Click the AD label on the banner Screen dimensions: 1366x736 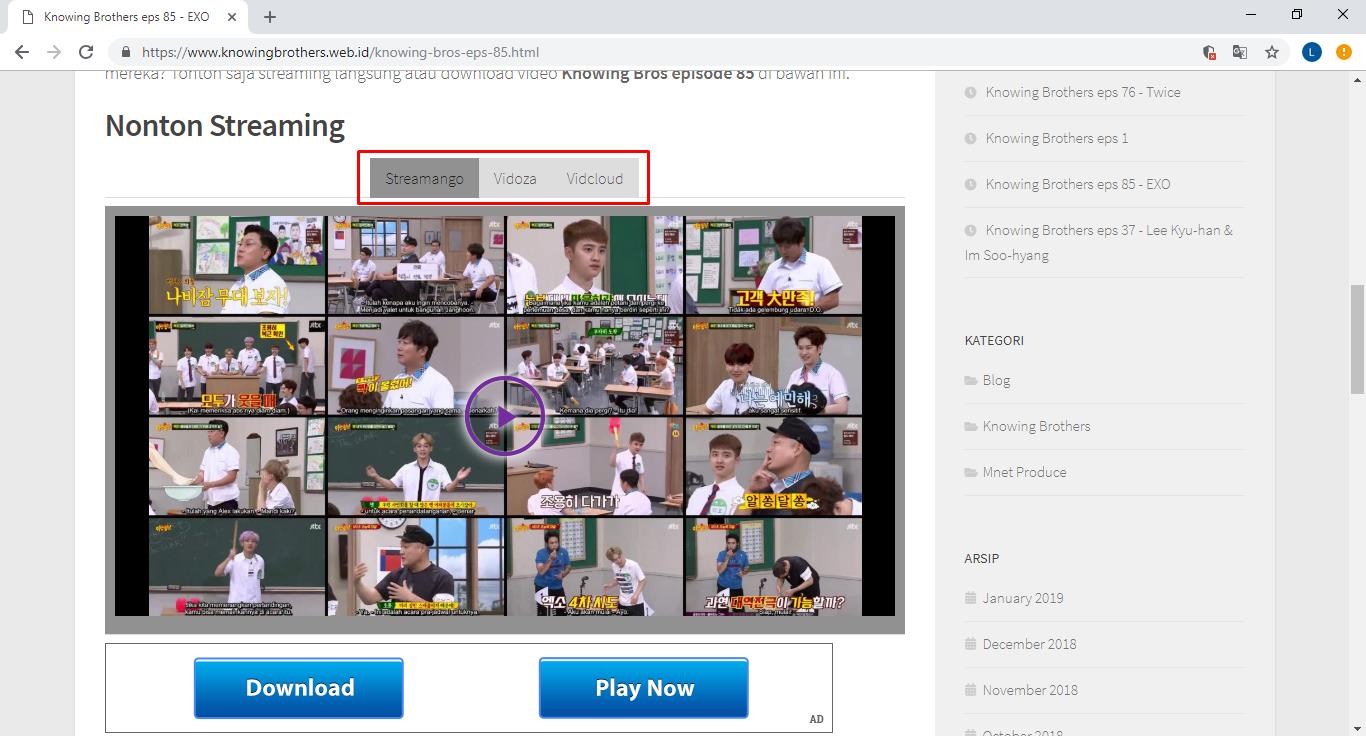[817, 719]
